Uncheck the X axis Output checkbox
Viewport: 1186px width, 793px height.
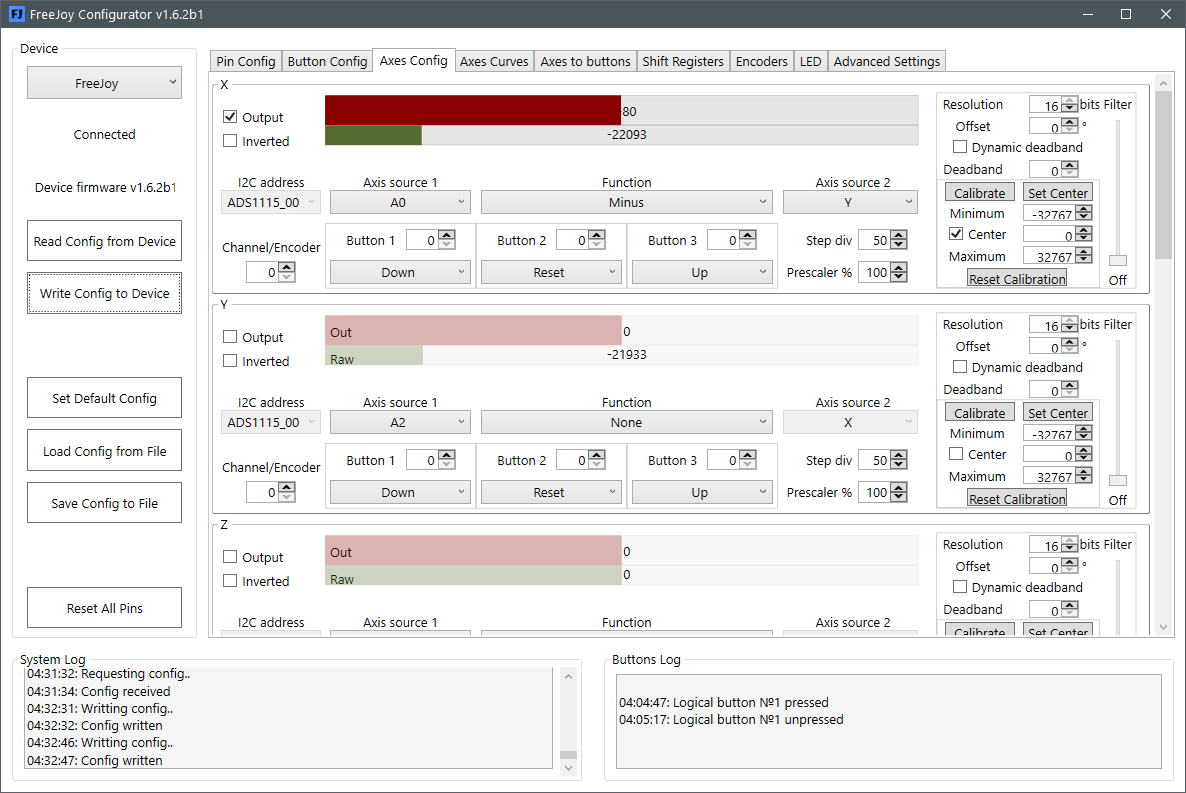(x=230, y=117)
